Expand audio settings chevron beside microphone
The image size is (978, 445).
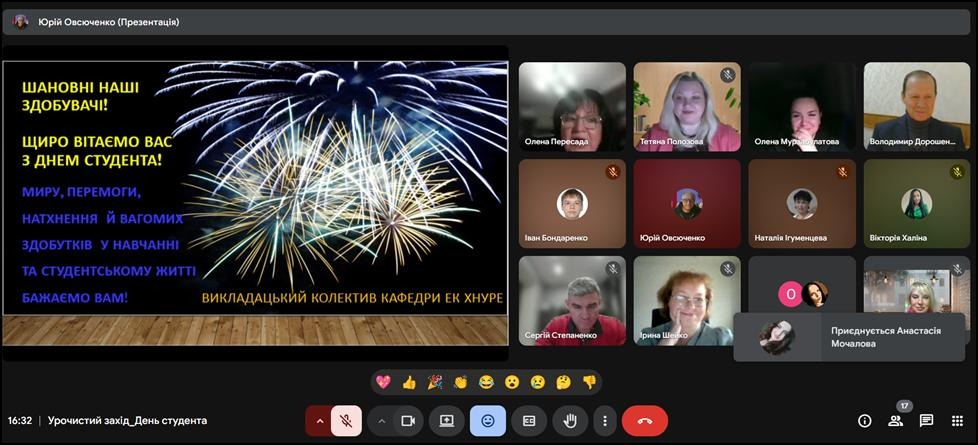pyautogui.click(x=320, y=421)
